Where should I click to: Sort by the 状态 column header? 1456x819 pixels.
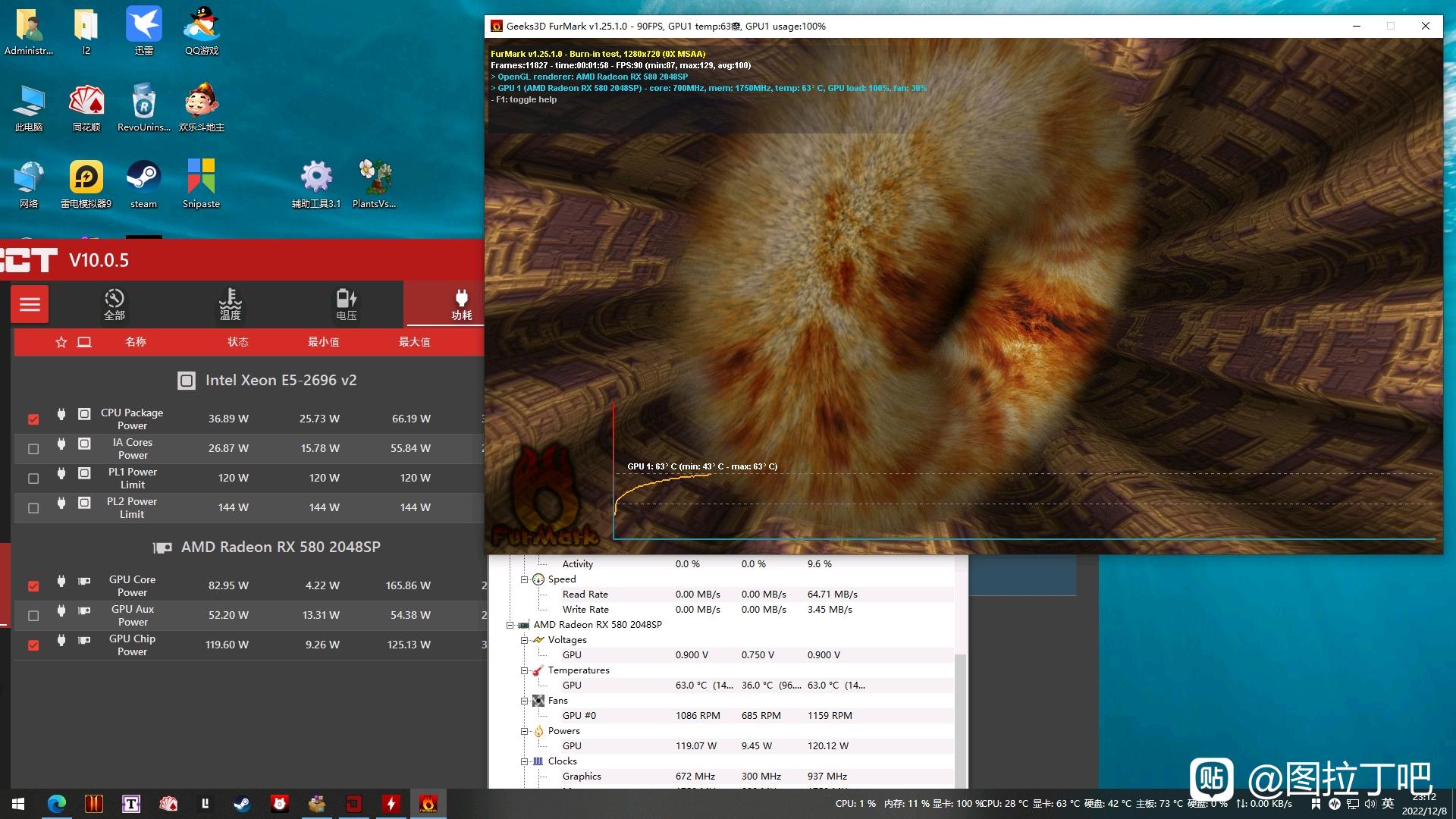click(x=238, y=342)
